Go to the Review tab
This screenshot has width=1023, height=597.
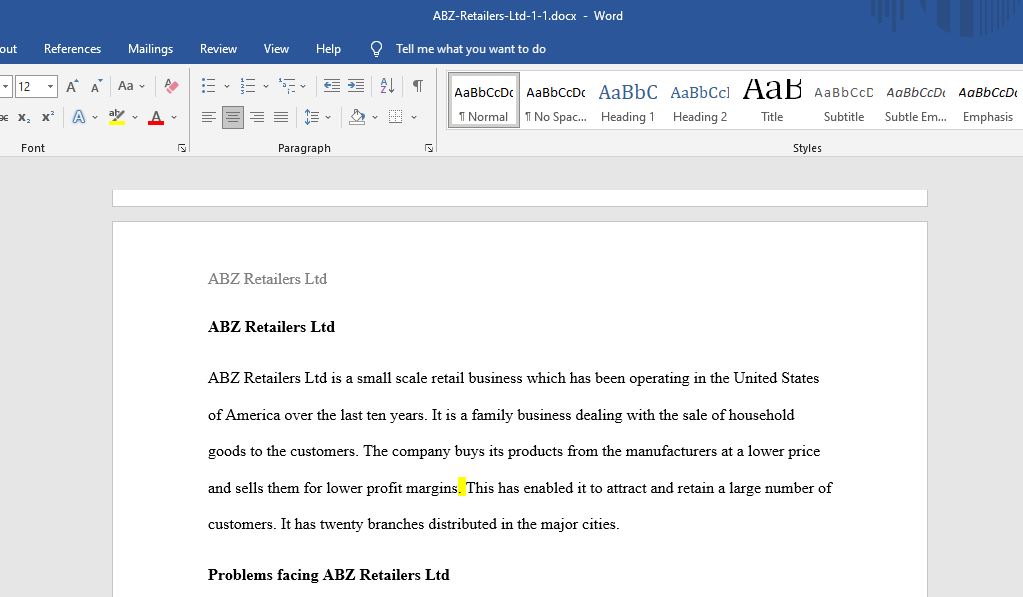[x=219, y=49]
